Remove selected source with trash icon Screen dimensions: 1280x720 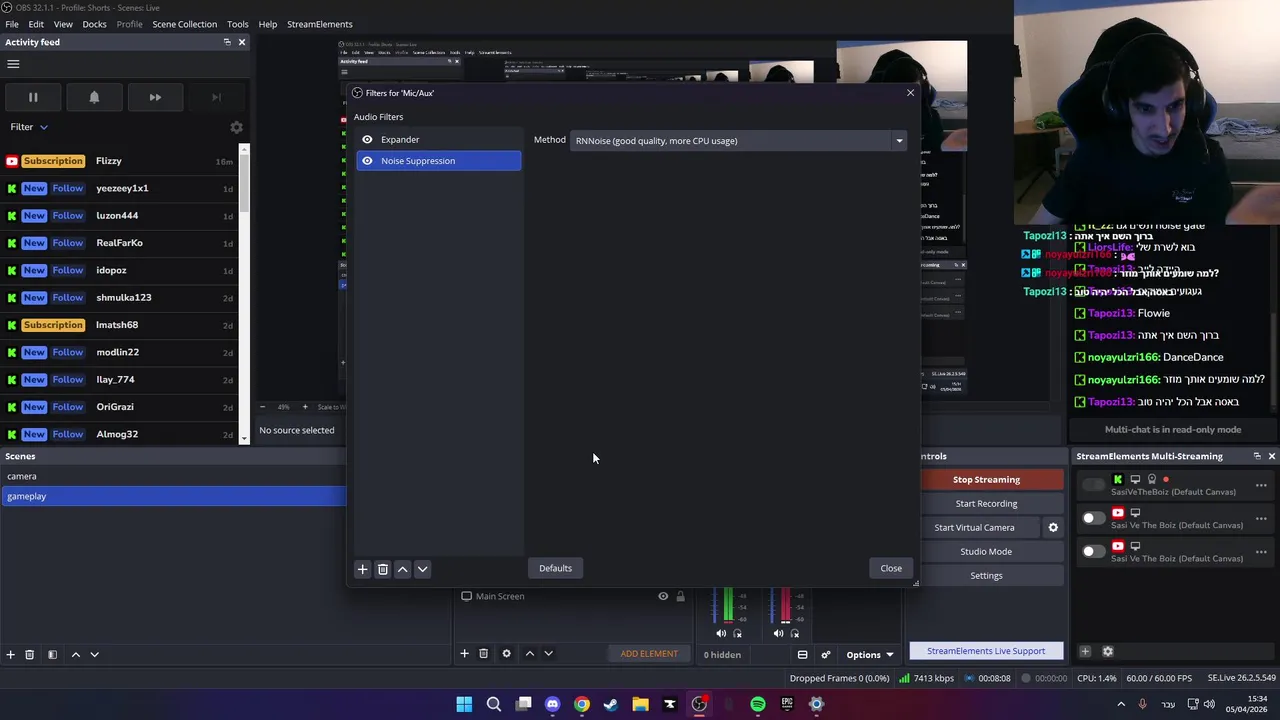point(483,653)
